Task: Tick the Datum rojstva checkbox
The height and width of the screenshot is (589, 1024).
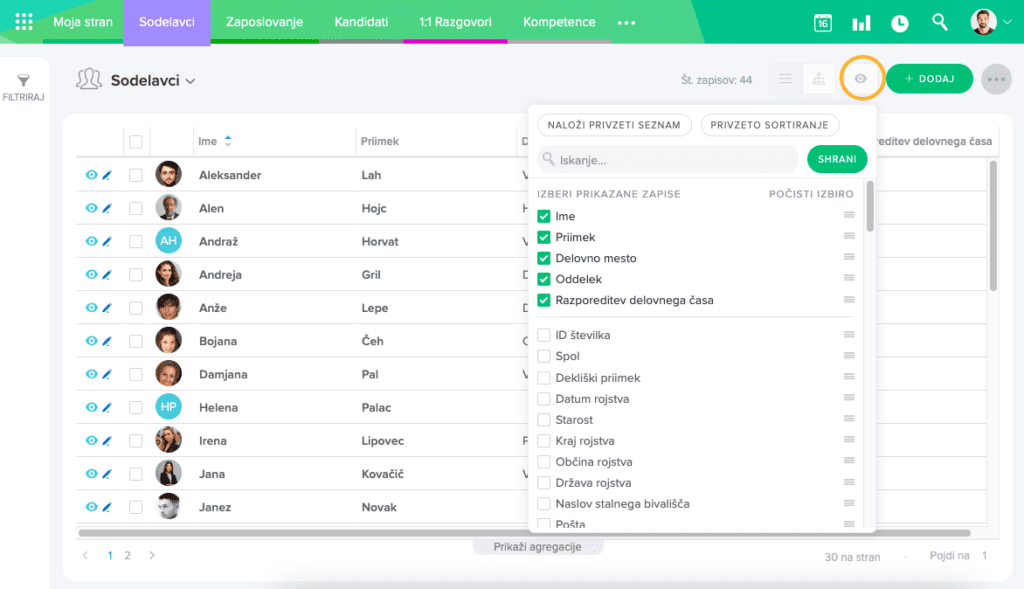Action: tap(544, 399)
